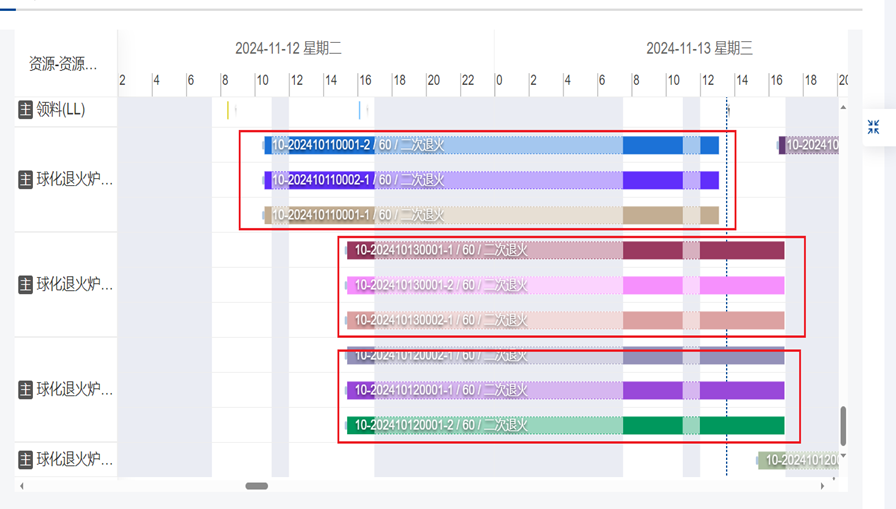This screenshot has width=896, height=509.
Task: Click 主 icon of the first 球化退火炉 row
Action: click(x=26, y=180)
